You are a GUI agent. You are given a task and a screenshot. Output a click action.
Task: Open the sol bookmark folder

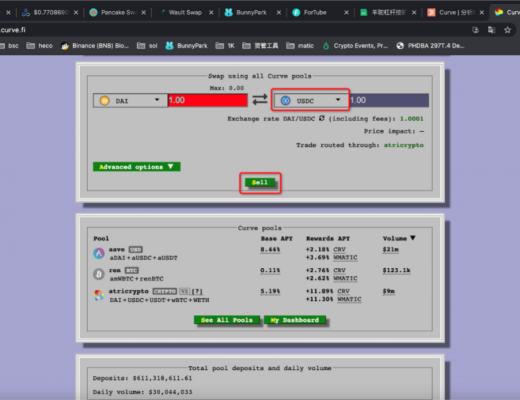(147, 46)
